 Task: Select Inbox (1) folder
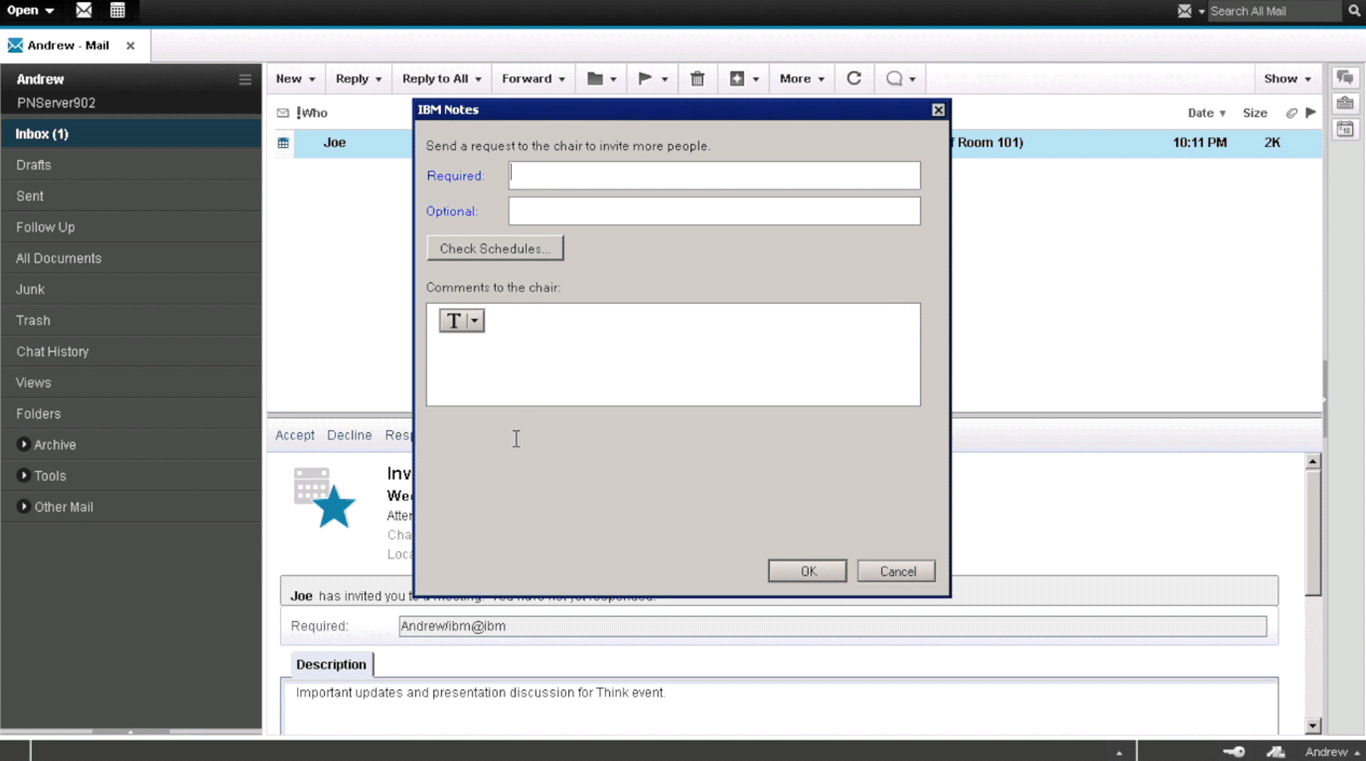(x=131, y=134)
